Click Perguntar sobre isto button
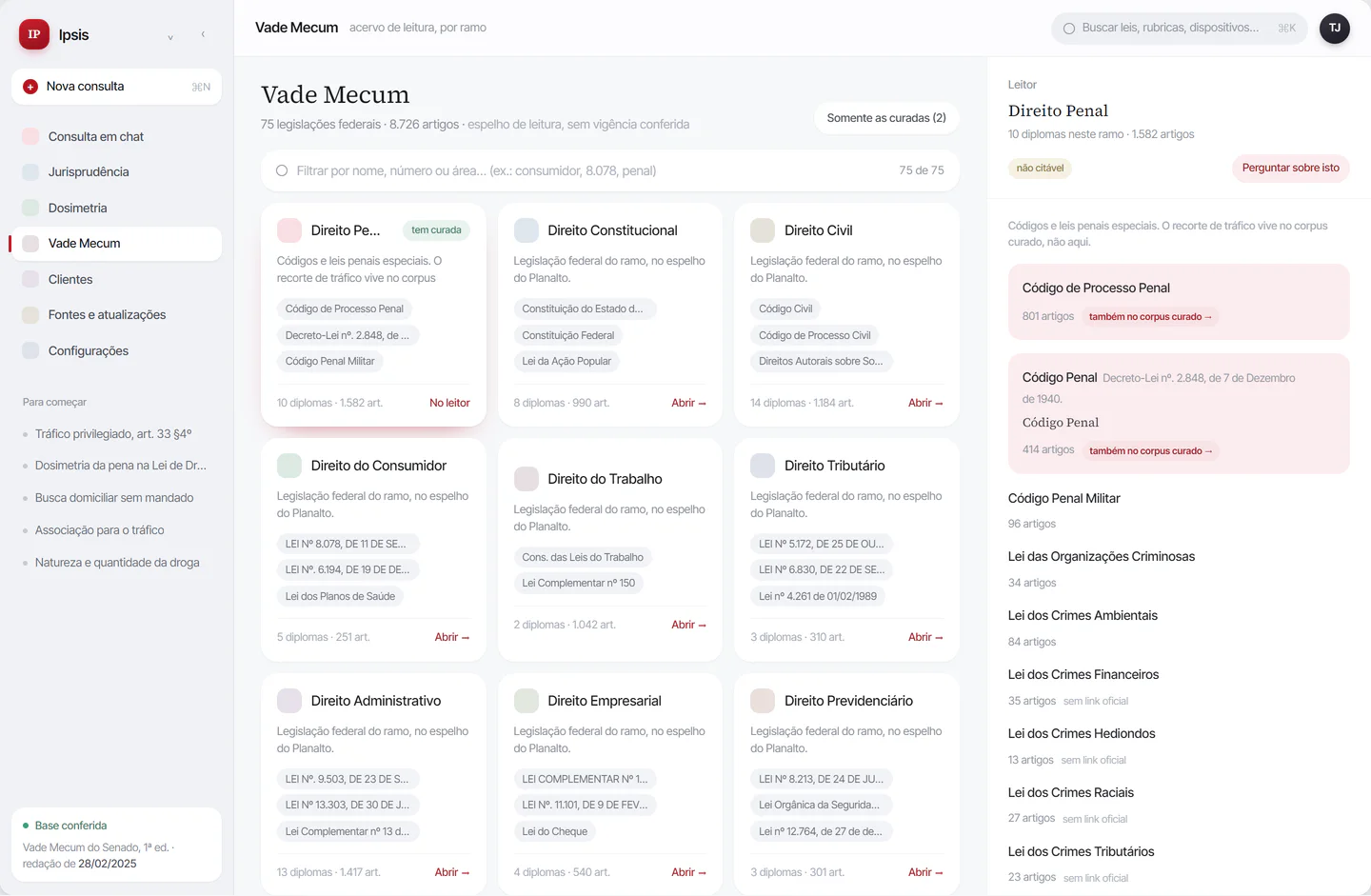This screenshot has height=896, width=1371. 1290,168
